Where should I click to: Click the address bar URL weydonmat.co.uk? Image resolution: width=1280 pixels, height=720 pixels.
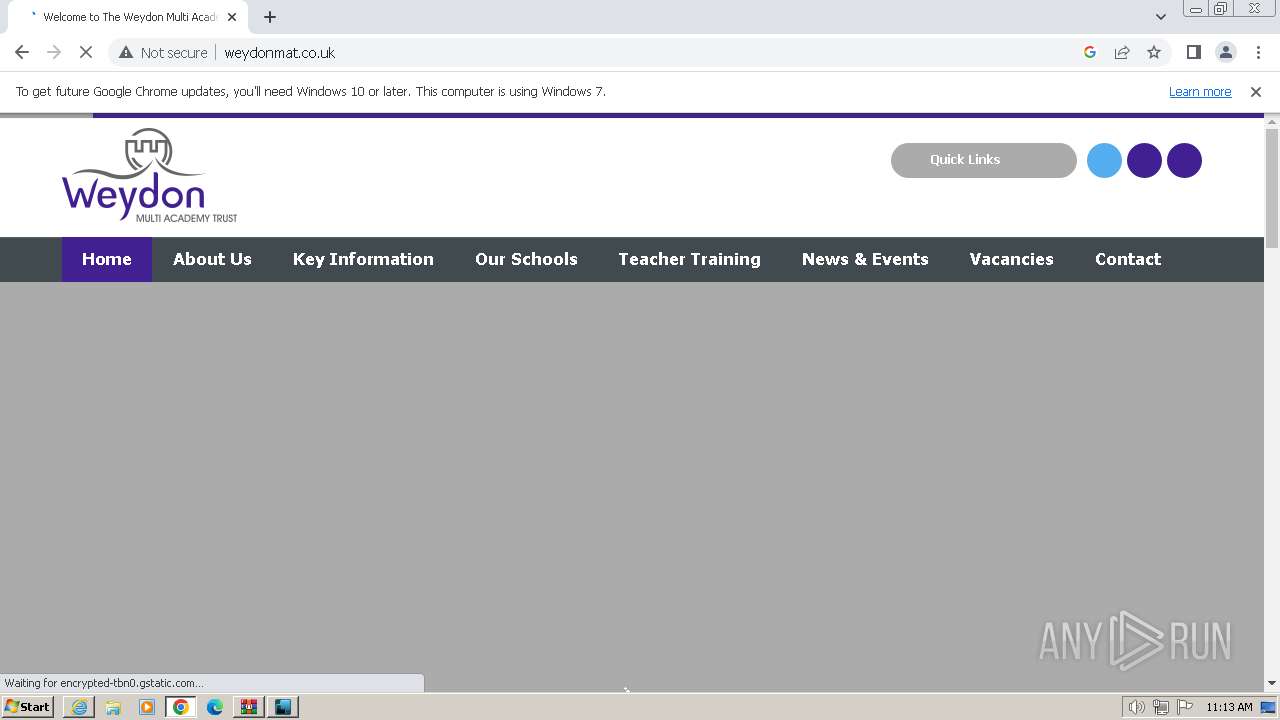point(280,53)
